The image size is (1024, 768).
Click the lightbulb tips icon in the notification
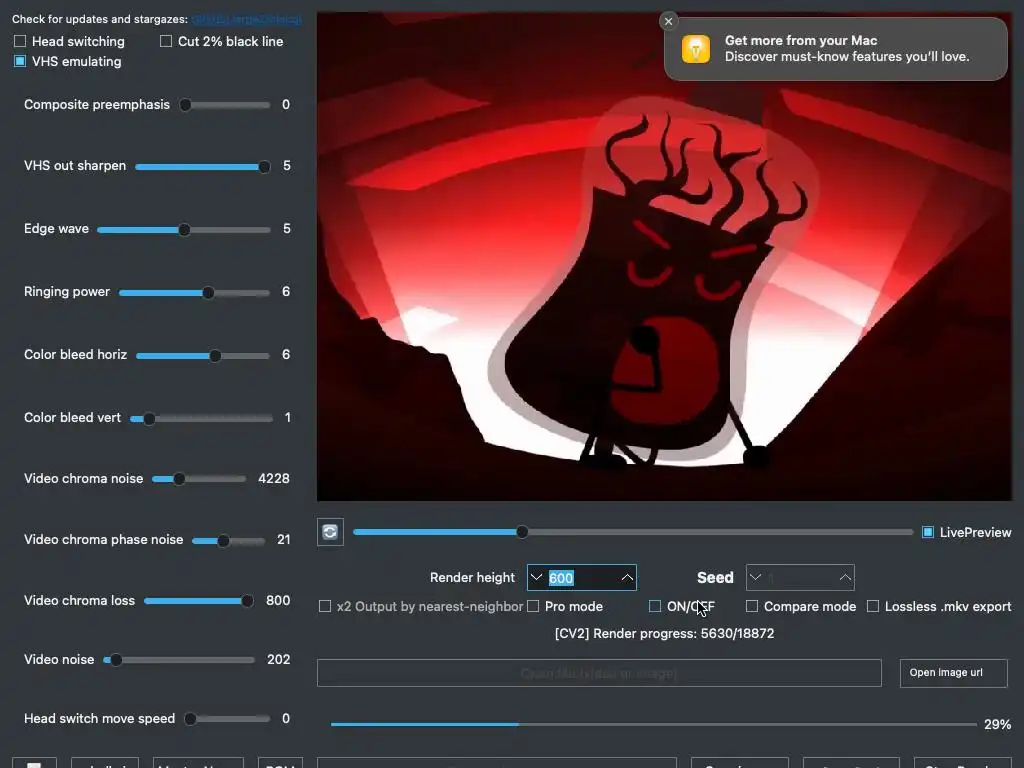point(696,49)
